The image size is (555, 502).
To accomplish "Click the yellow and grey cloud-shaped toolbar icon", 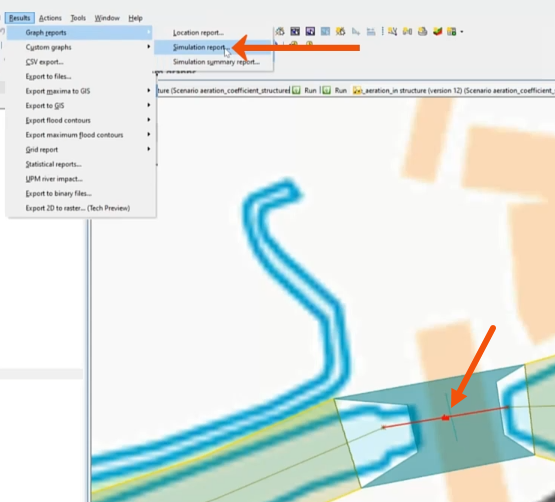I will tap(422, 32).
